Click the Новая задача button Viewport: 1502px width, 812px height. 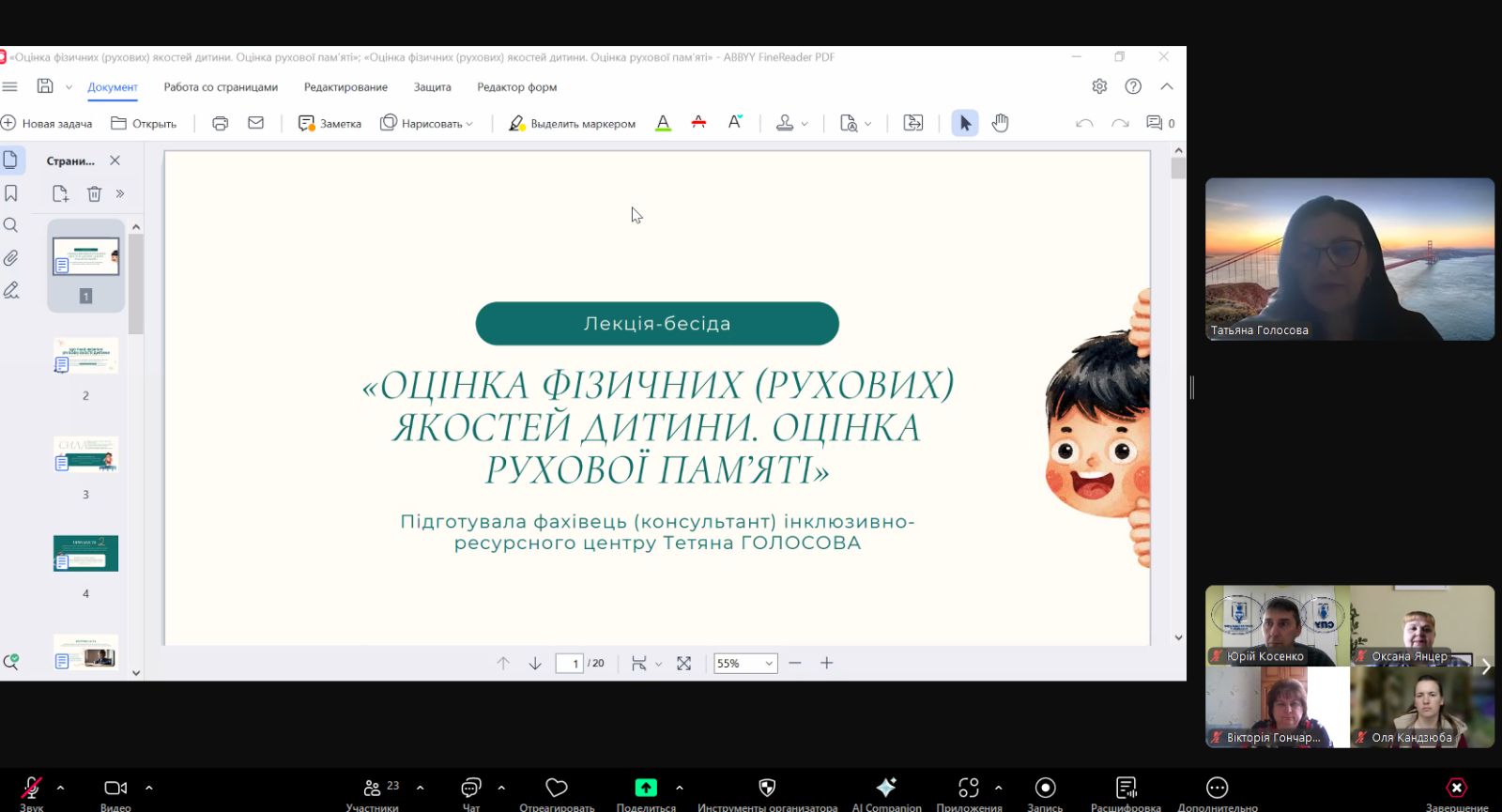tap(47, 123)
